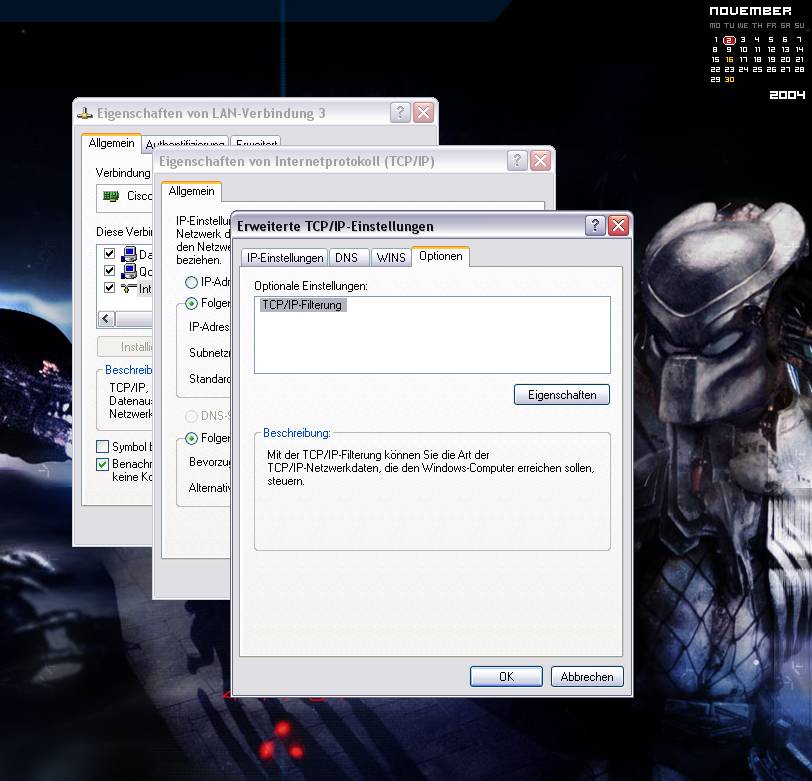Select TCP/IP-Filterung in the list
This screenshot has width=812, height=781.
302,305
